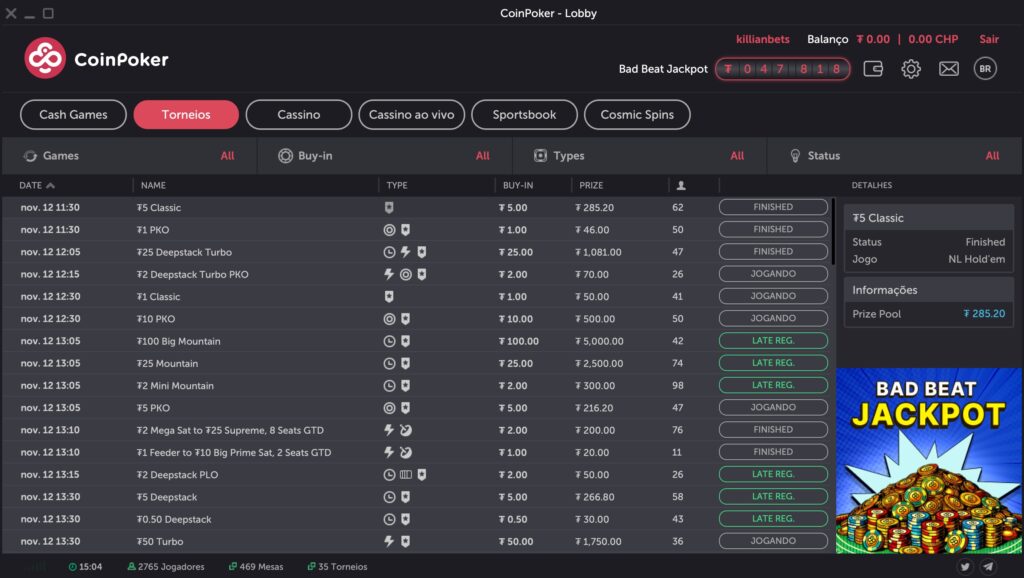Click LATE REG. for ₮0.50 Deepstack
The width and height of the screenshot is (1024, 578).
click(773, 519)
